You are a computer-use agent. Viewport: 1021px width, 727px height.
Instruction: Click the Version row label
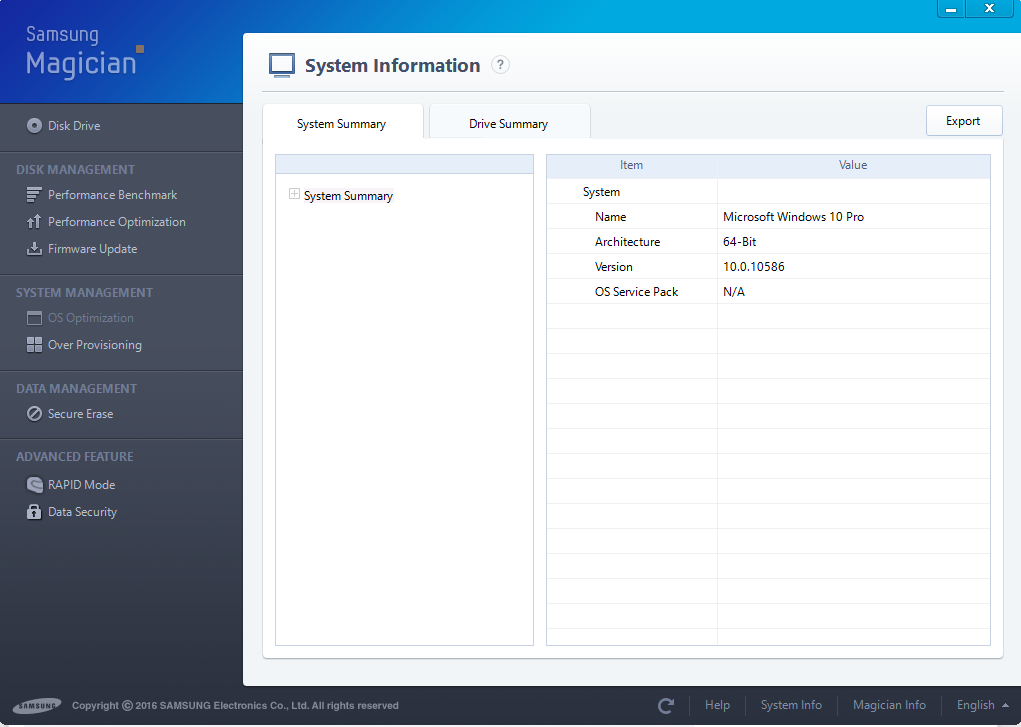[x=613, y=266]
